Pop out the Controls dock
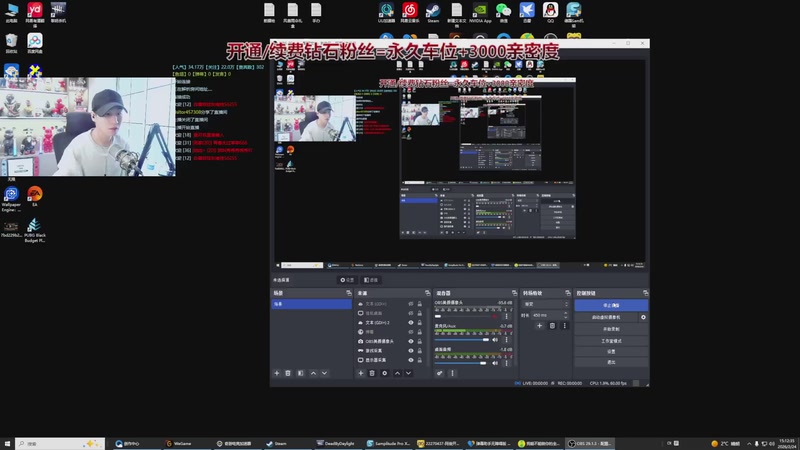 [645, 293]
